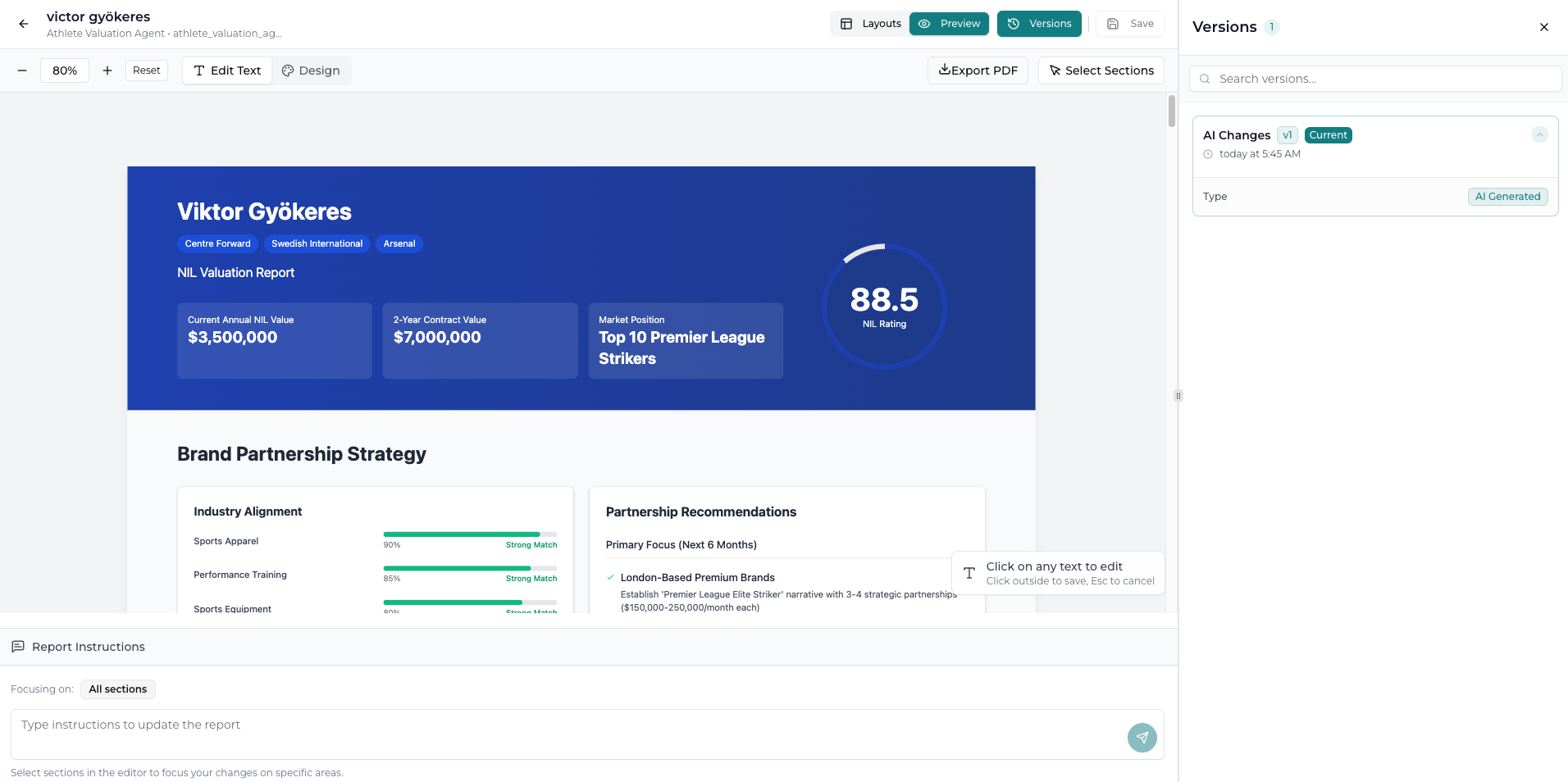This screenshot has height=782, width=1568.
Task: Close the Versions panel
Action: coord(1543,27)
